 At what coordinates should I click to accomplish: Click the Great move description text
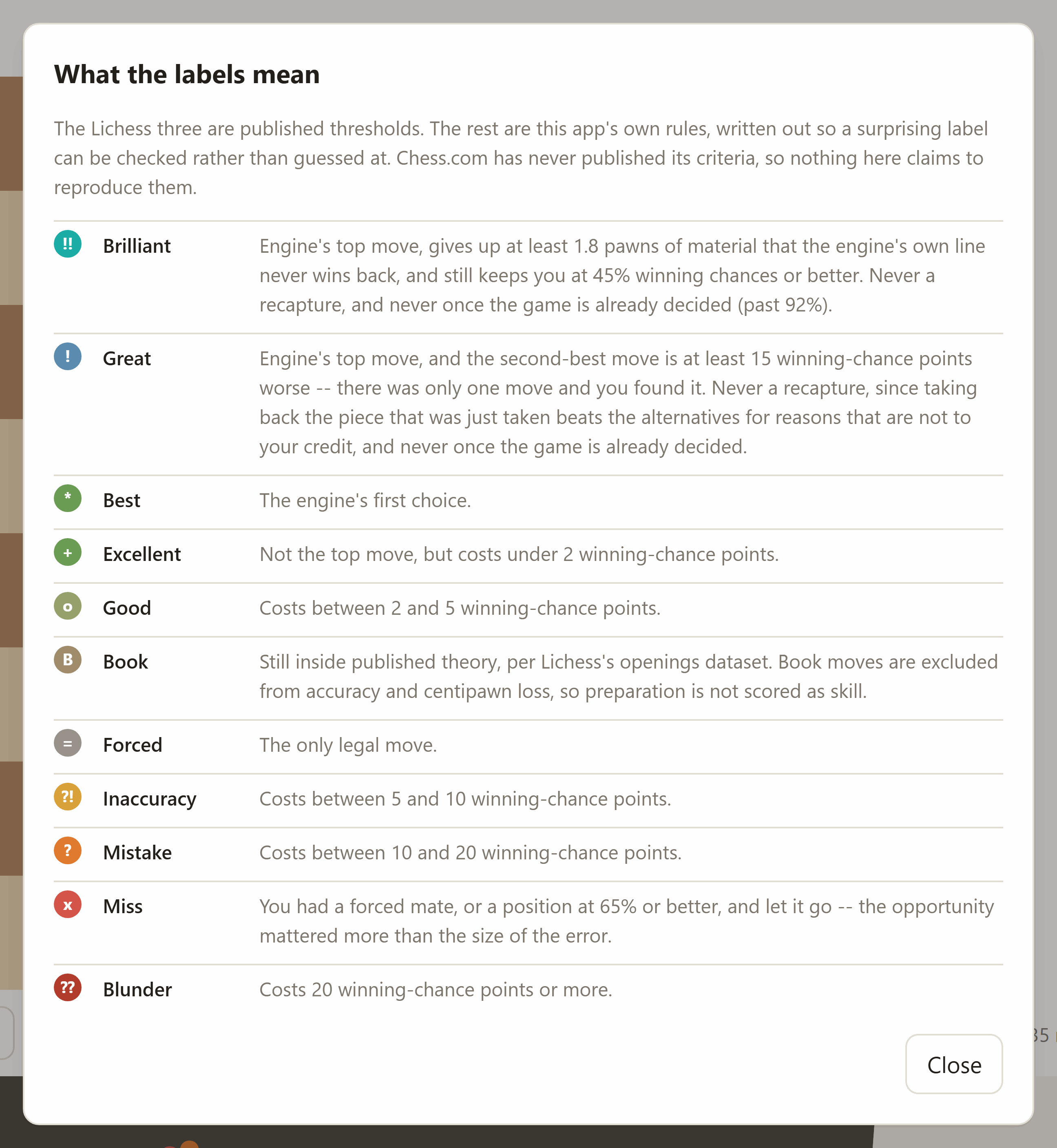coord(618,402)
